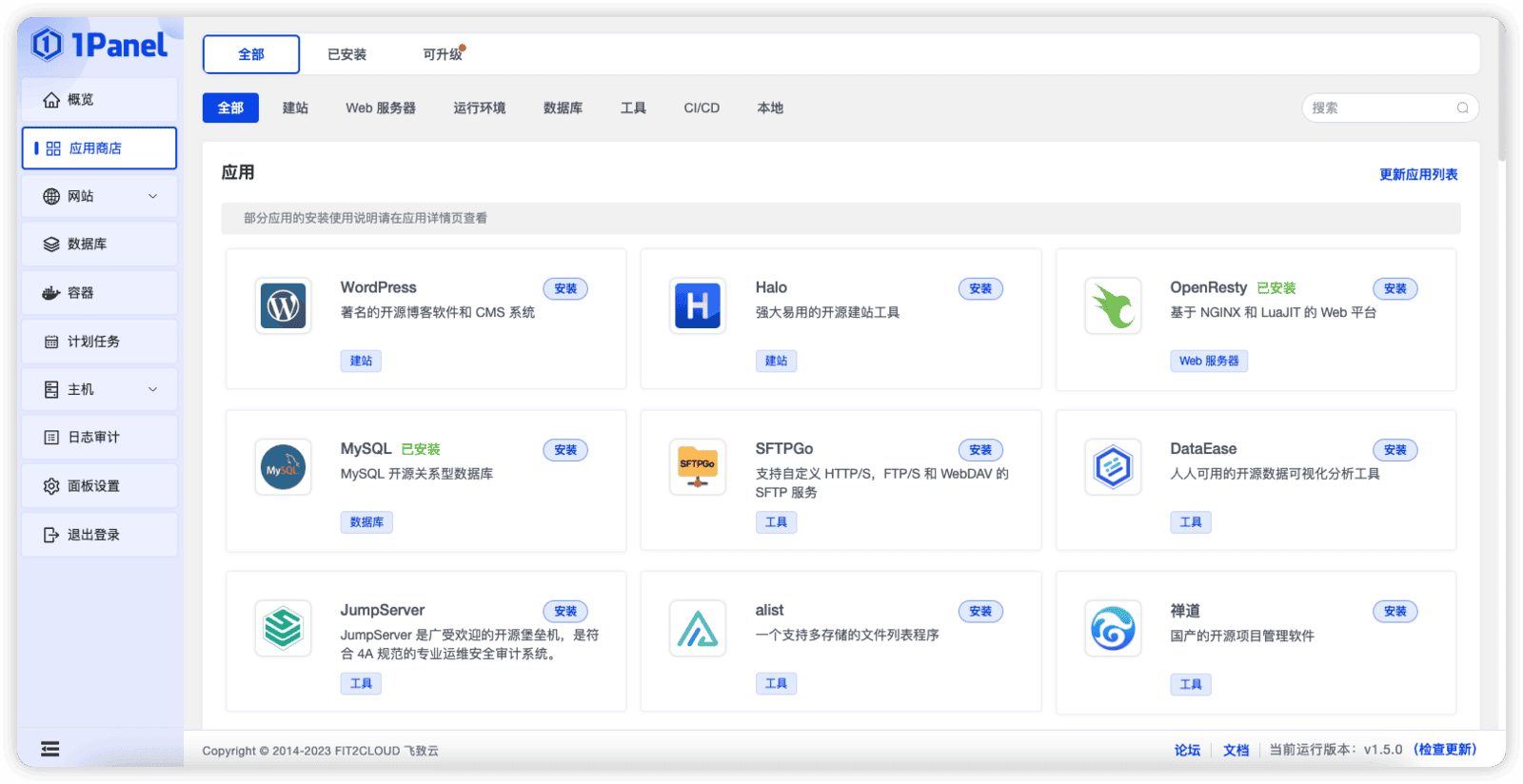
Task: Install DataEase via its 安装 button
Action: pyautogui.click(x=1395, y=450)
